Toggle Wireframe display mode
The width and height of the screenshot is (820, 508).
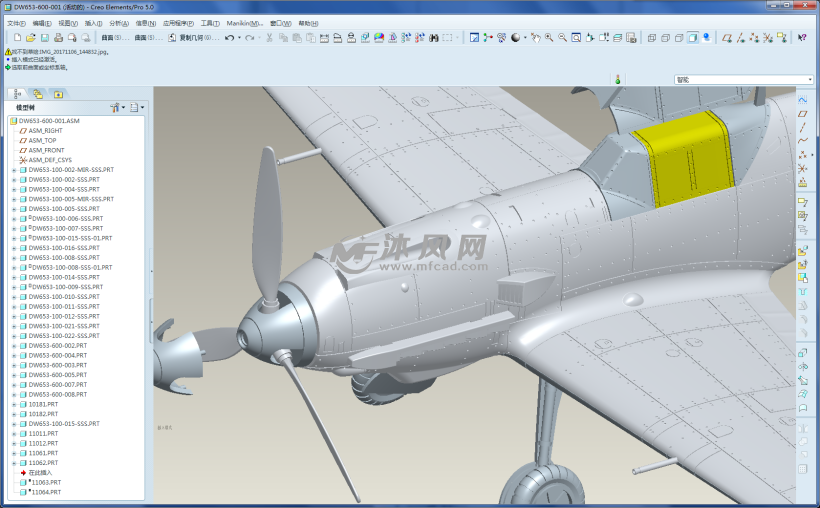pos(652,38)
